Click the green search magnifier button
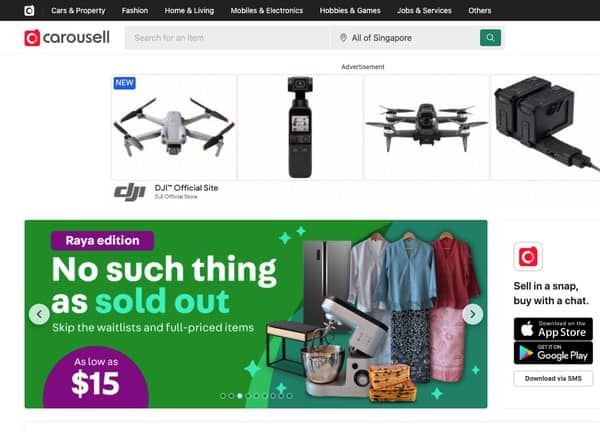 click(x=490, y=37)
